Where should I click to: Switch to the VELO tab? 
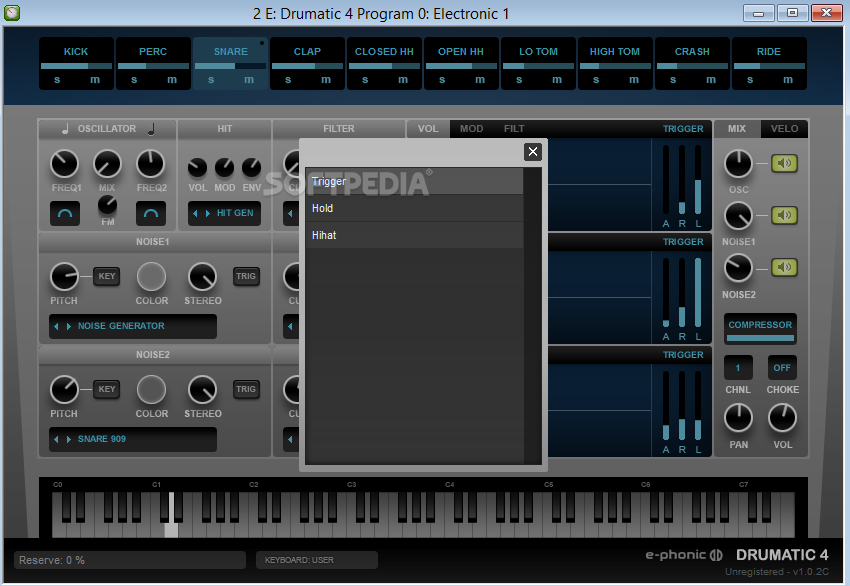click(784, 128)
